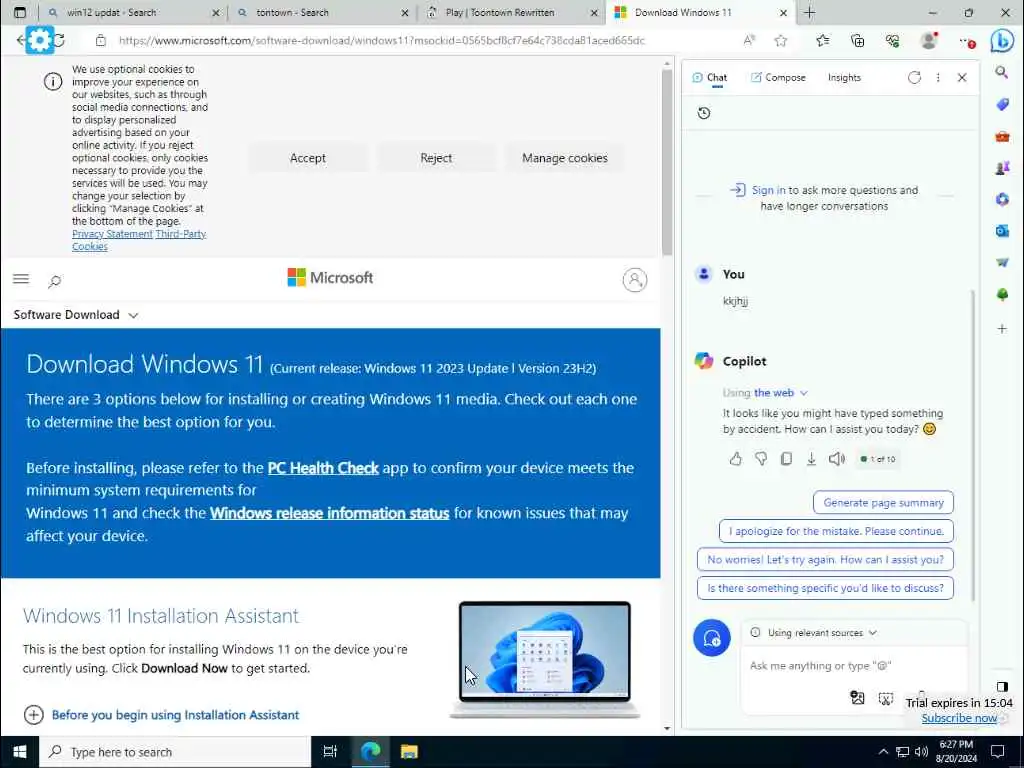The width and height of the screenshot is (1024, 768).
Task: Click the Subscribe now link
Action: pos(959,718)
